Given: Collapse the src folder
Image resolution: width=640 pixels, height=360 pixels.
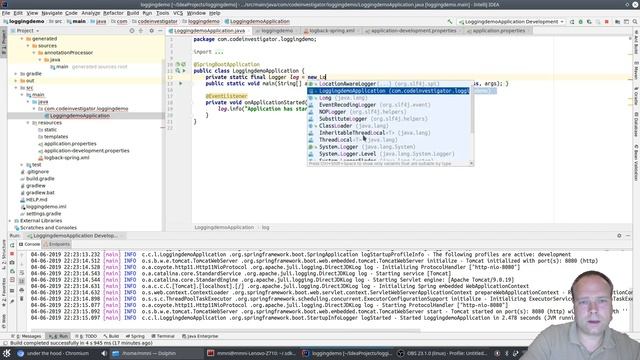Looking at the screenshot, I should click(16, 88).
